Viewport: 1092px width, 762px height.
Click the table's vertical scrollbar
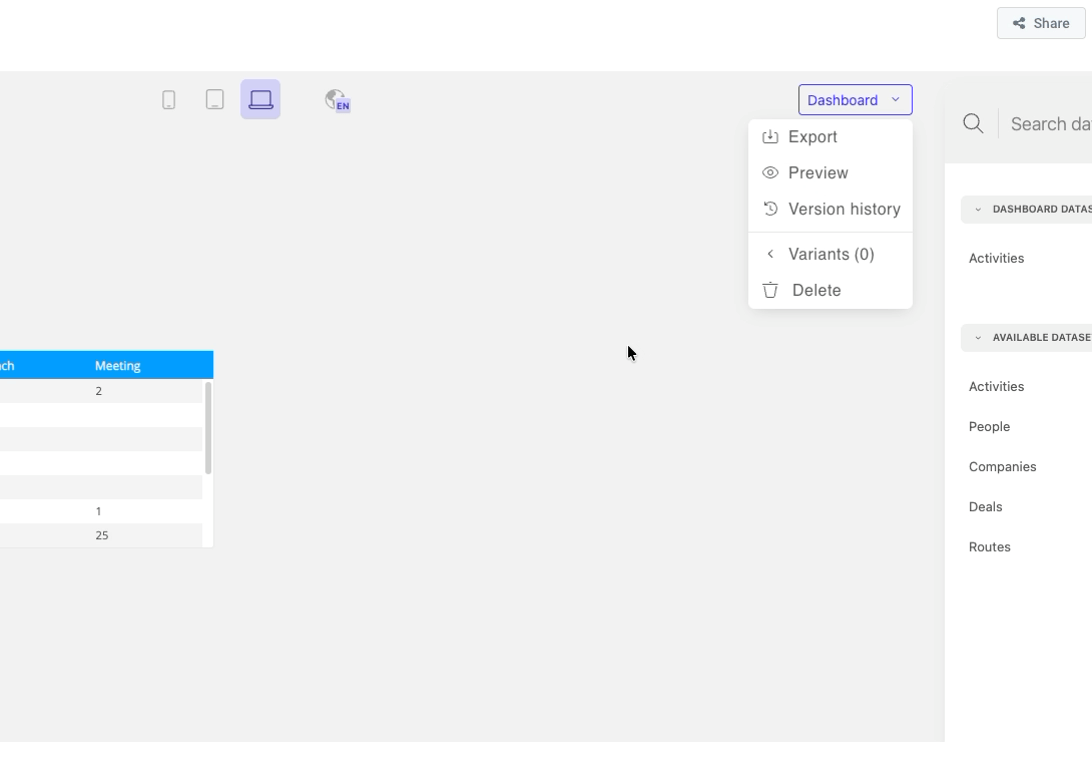pos(208,428)
